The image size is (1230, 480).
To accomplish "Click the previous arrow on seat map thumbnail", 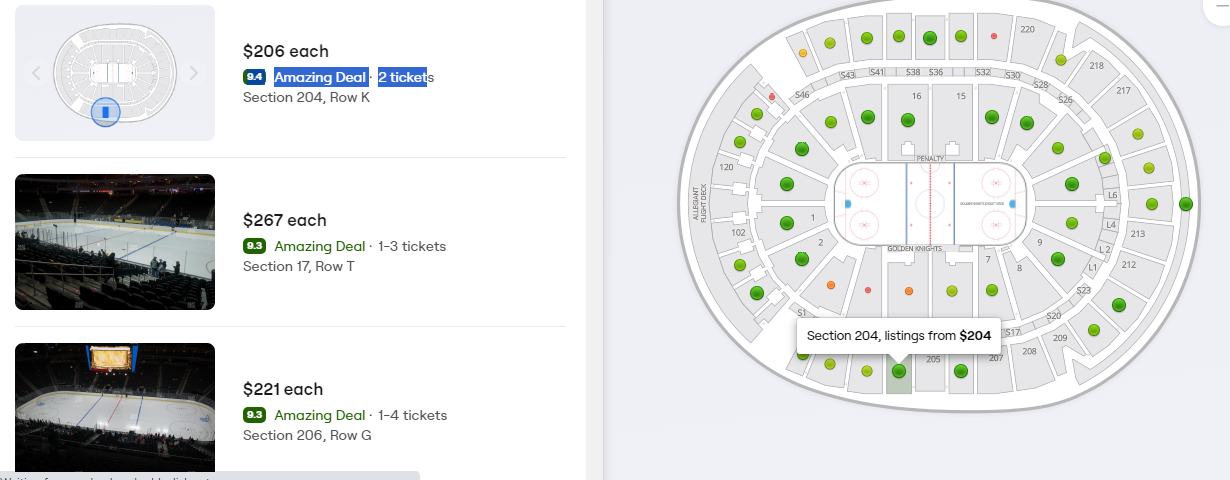I will 36,73.
